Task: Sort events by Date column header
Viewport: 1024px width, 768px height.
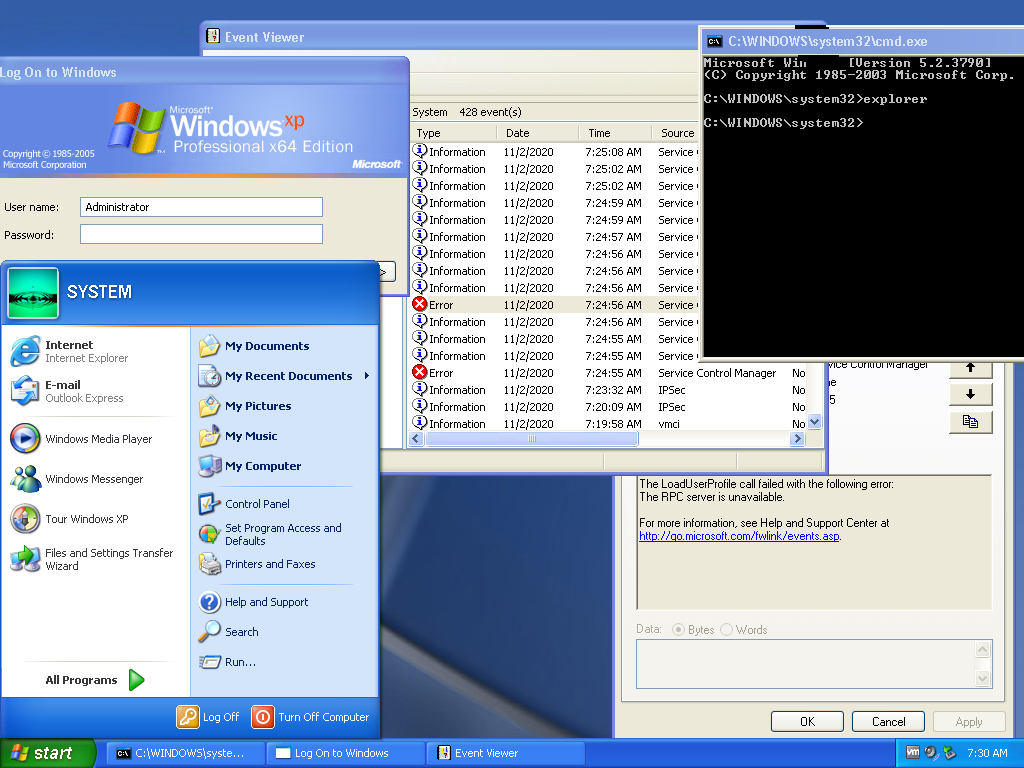Action: click(x=537, y=133)
